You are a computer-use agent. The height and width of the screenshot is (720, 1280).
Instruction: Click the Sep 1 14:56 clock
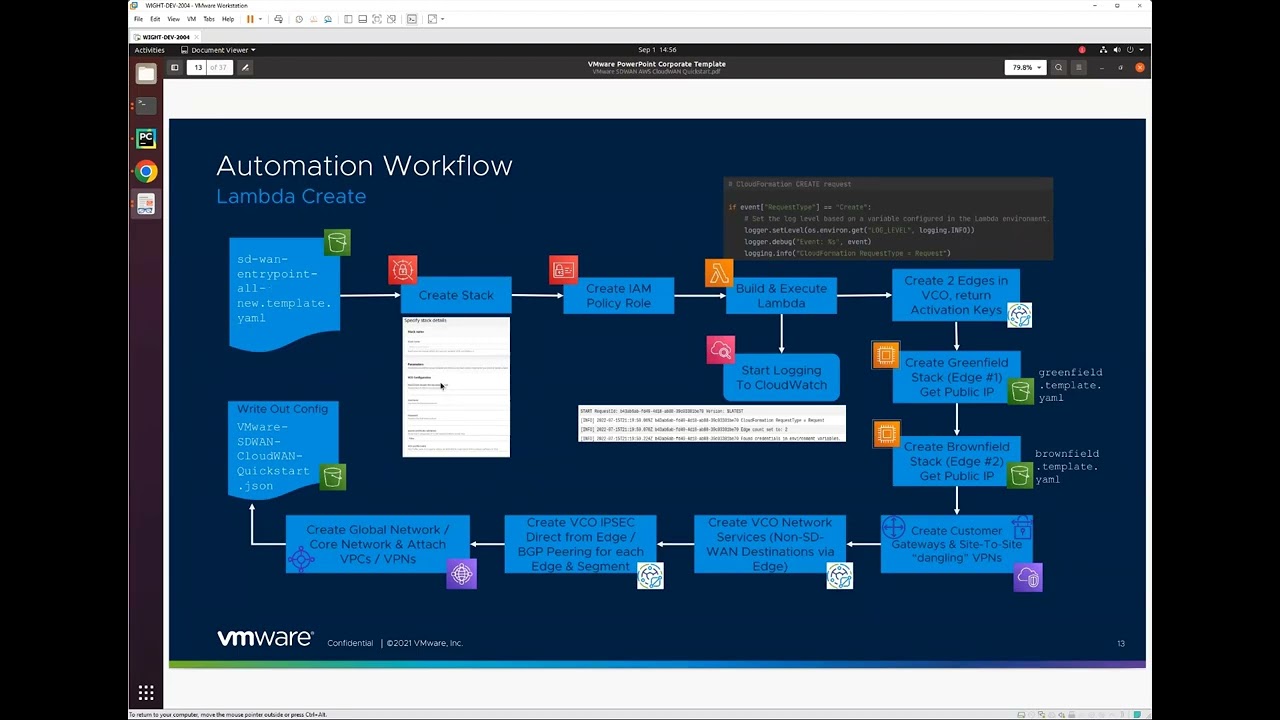(x=657, y=50)
